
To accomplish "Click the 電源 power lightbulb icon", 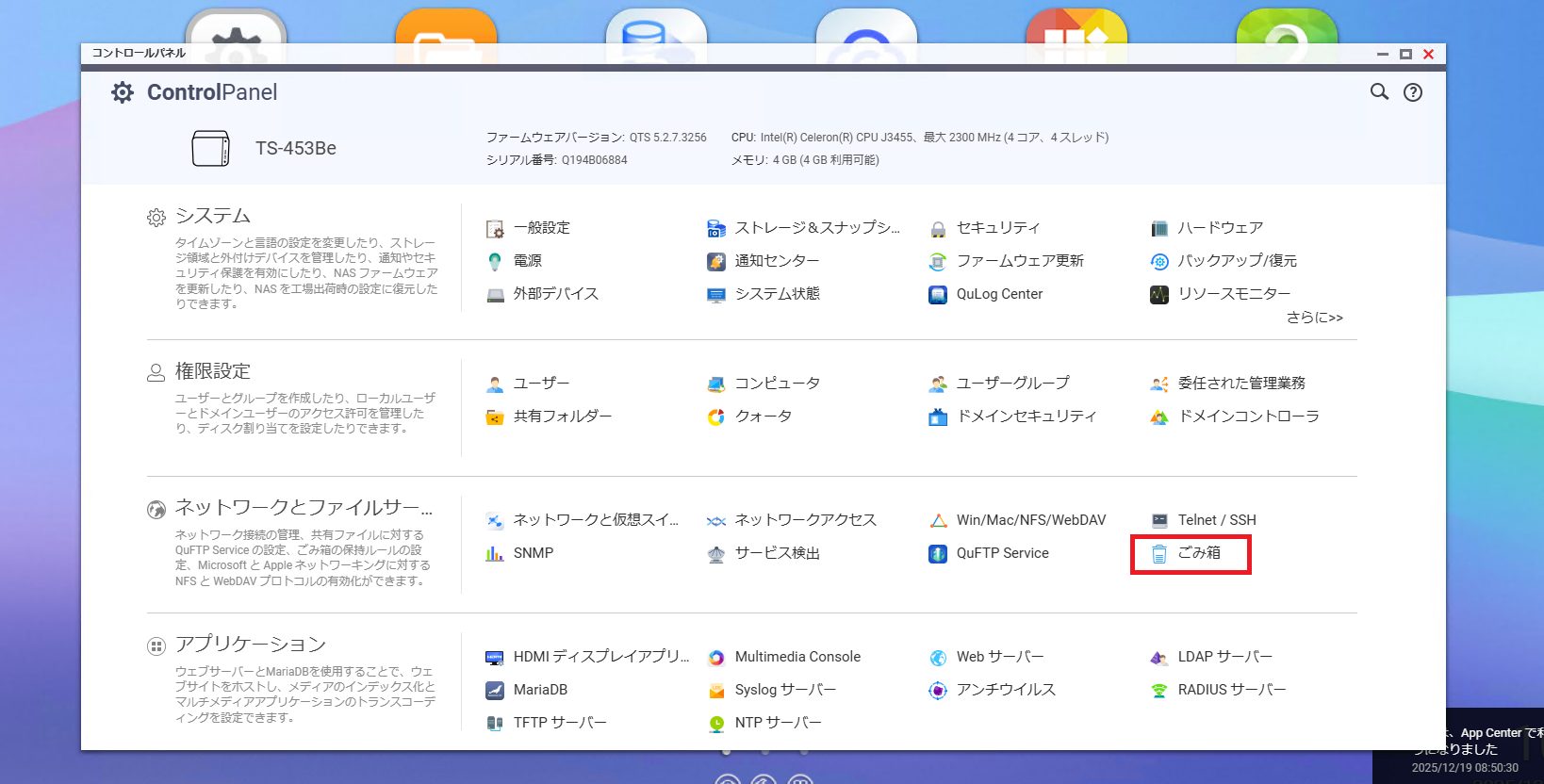I will [495, 261].
